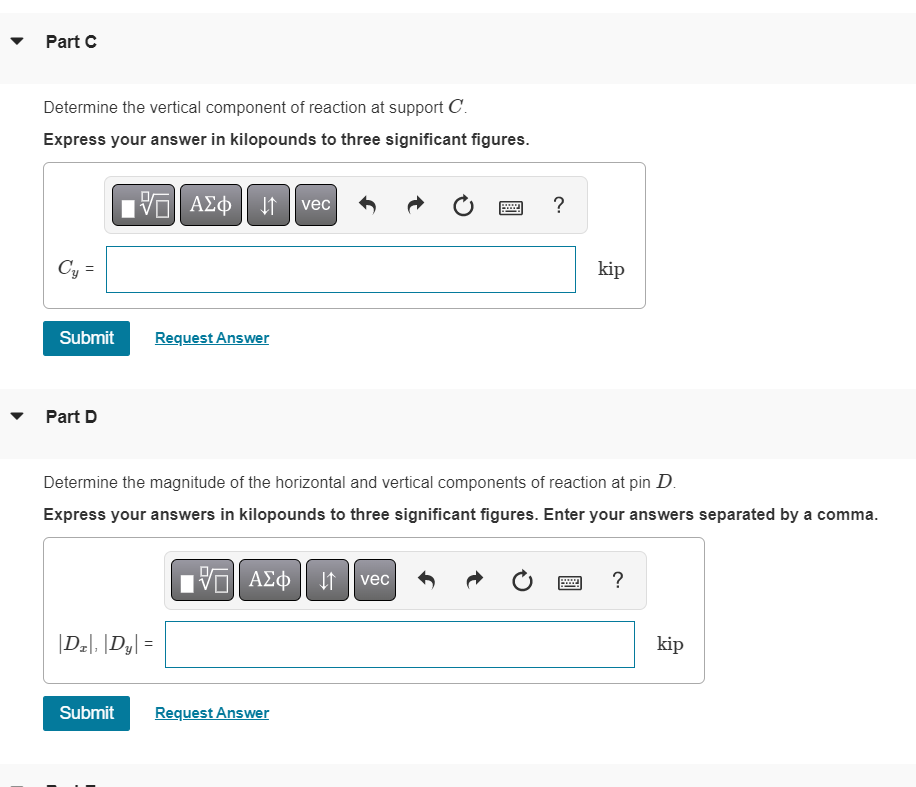916x787 pixels.
Task: Request Answer for Part D
Action: point(212,713)
